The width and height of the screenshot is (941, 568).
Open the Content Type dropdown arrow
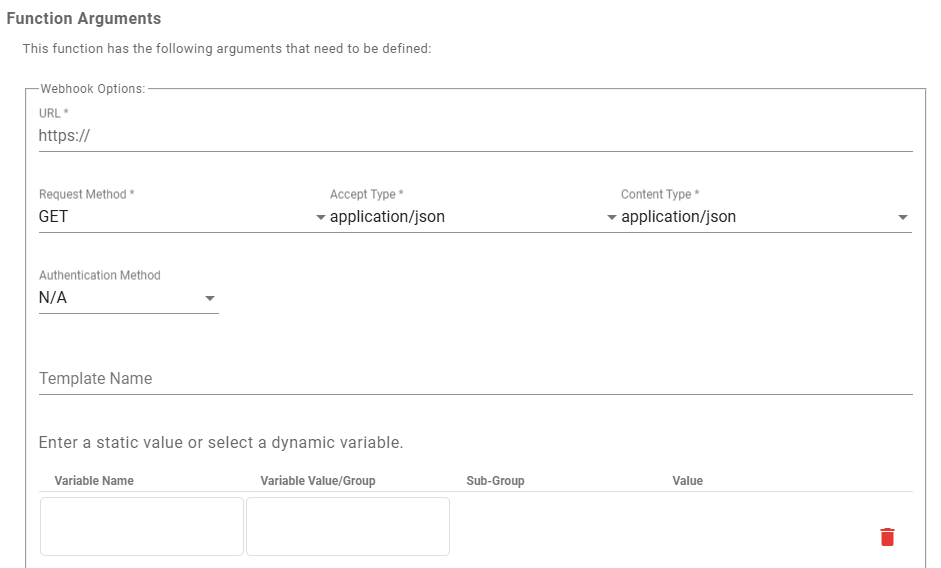pos(903,217)
